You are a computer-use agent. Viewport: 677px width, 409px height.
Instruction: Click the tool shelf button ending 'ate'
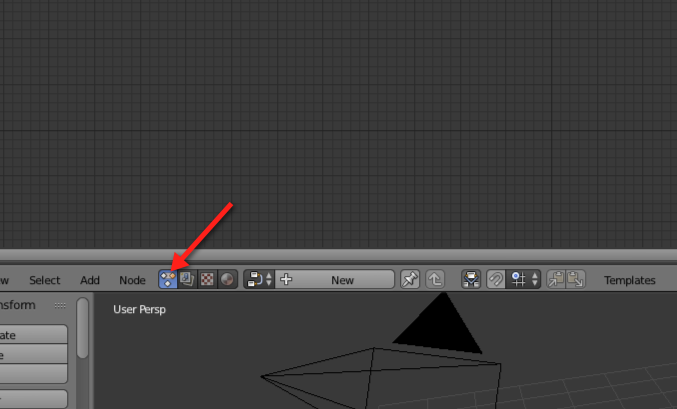(34, 335)
